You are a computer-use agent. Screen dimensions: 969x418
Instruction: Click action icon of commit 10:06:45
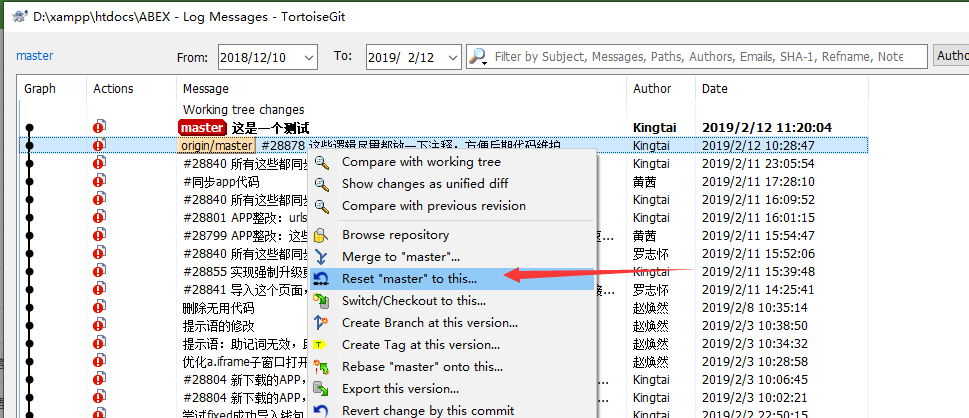[99, 379]
